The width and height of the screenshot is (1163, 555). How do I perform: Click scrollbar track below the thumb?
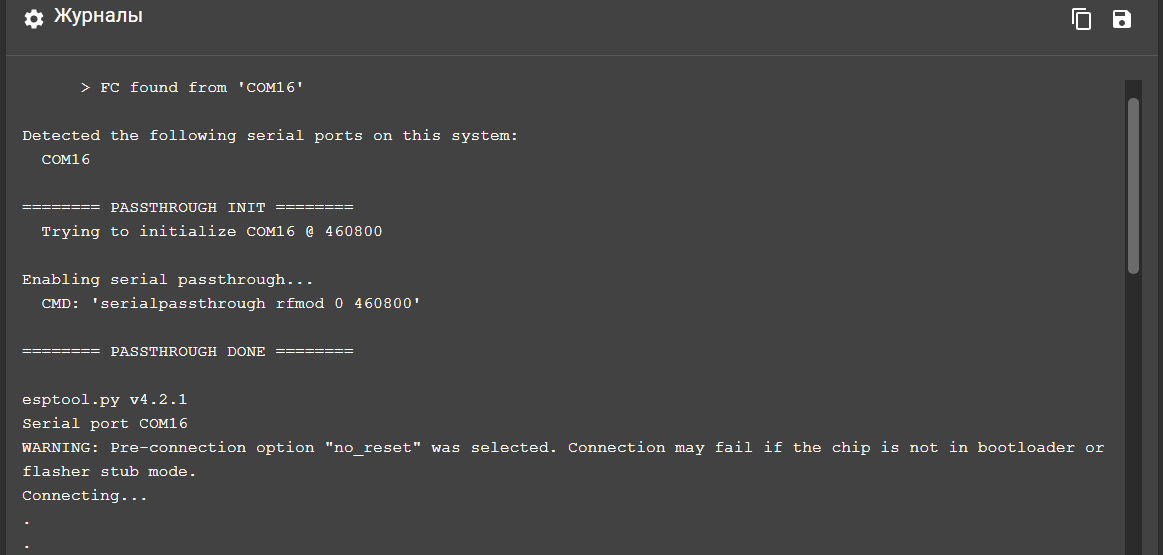(1133, 416)
